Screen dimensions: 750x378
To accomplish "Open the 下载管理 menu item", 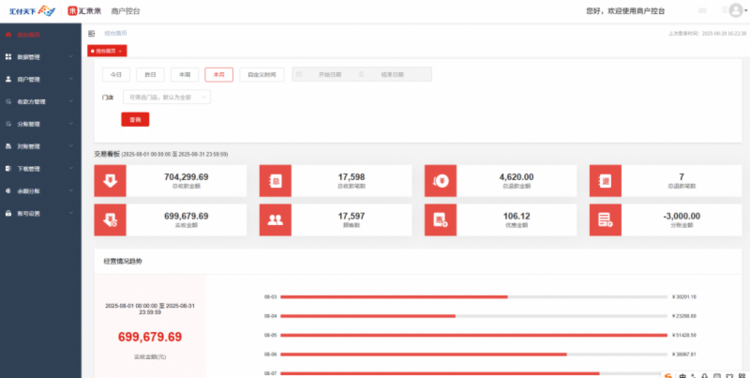I will [x=41, y=168].
